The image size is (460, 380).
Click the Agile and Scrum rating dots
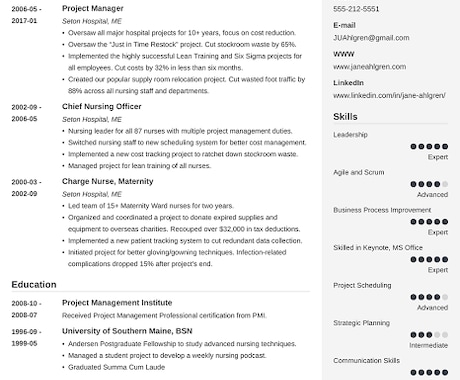(x=429, y=184)
